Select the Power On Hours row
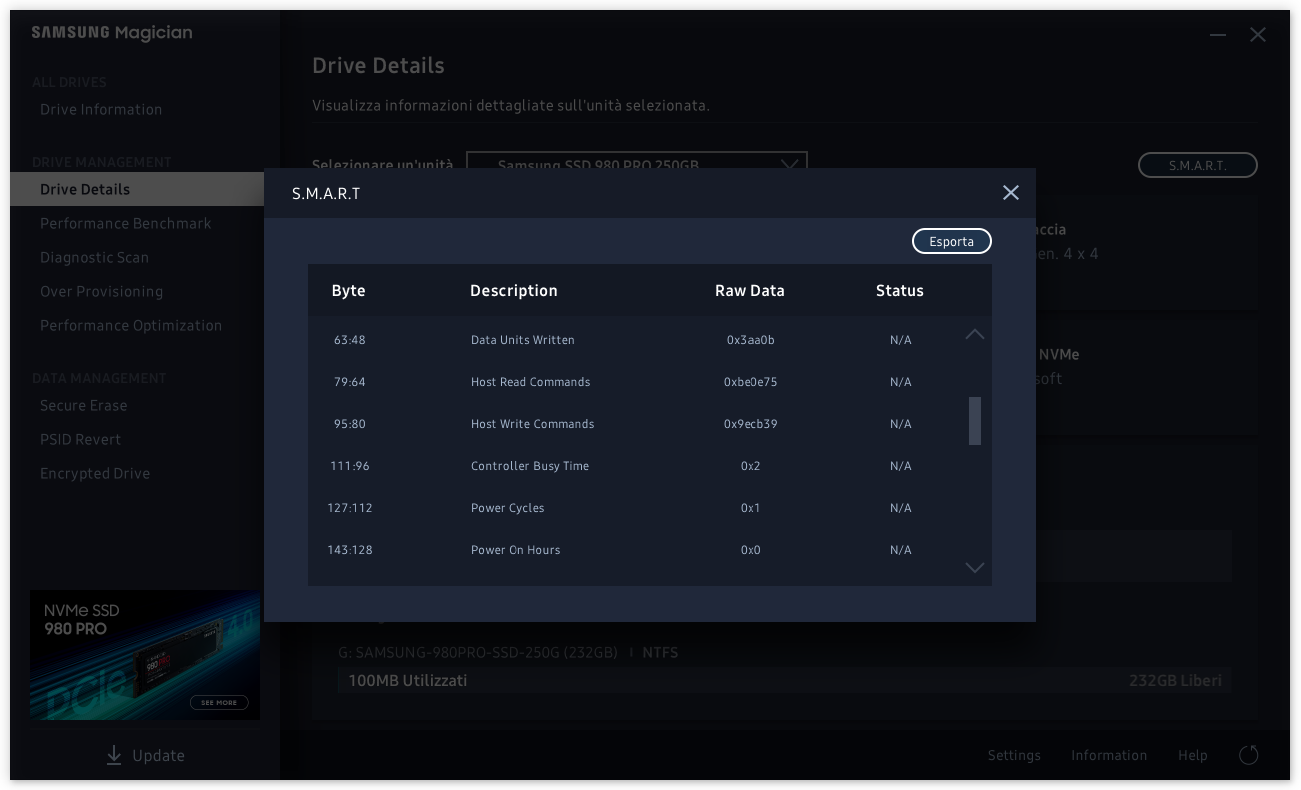Screen dimensions: 1301x790 pyautogui.click(x=636, y=550)
